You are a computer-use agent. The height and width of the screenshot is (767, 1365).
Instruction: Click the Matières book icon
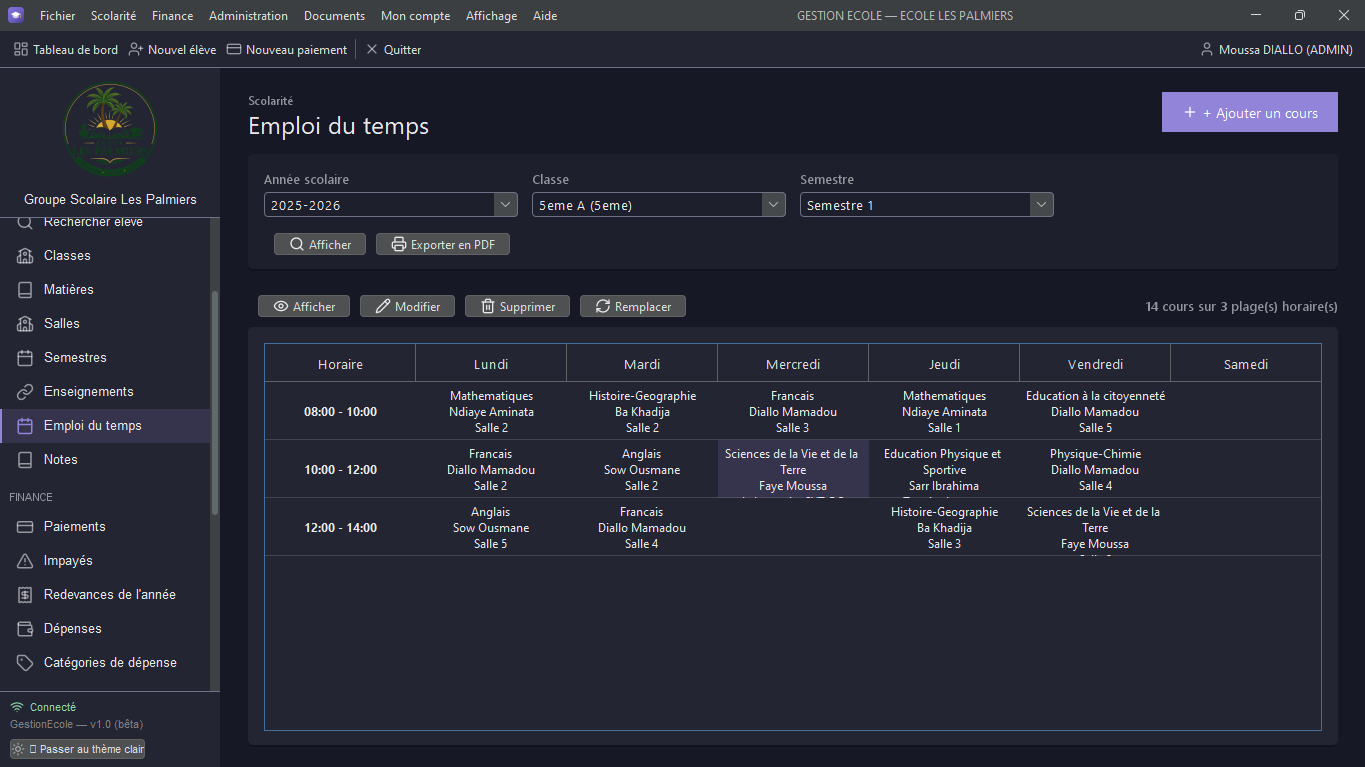(x=25, y=290)
